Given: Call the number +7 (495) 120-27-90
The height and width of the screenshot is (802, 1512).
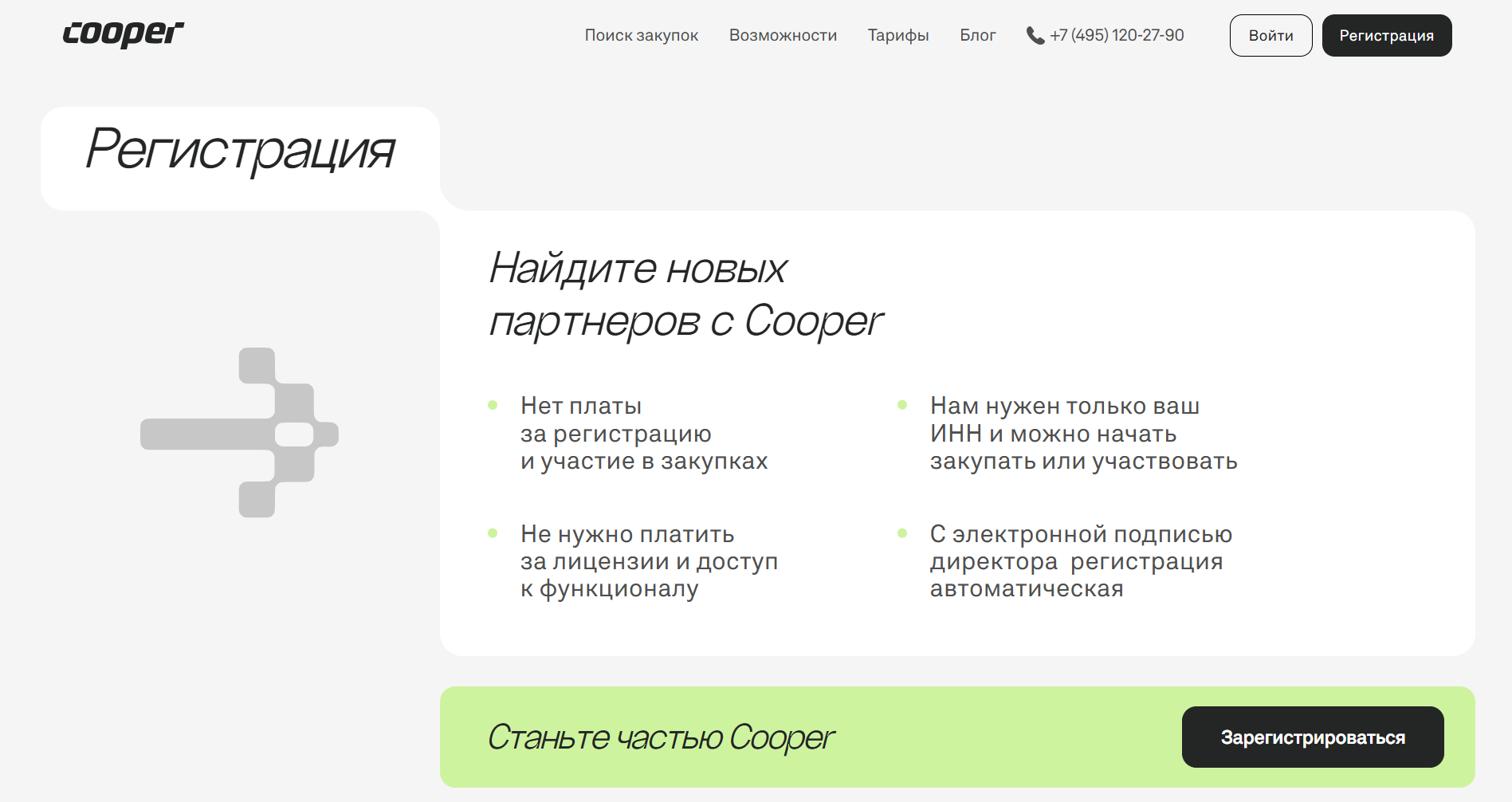Looking at the screenshot, I should tap(1116, 34).
